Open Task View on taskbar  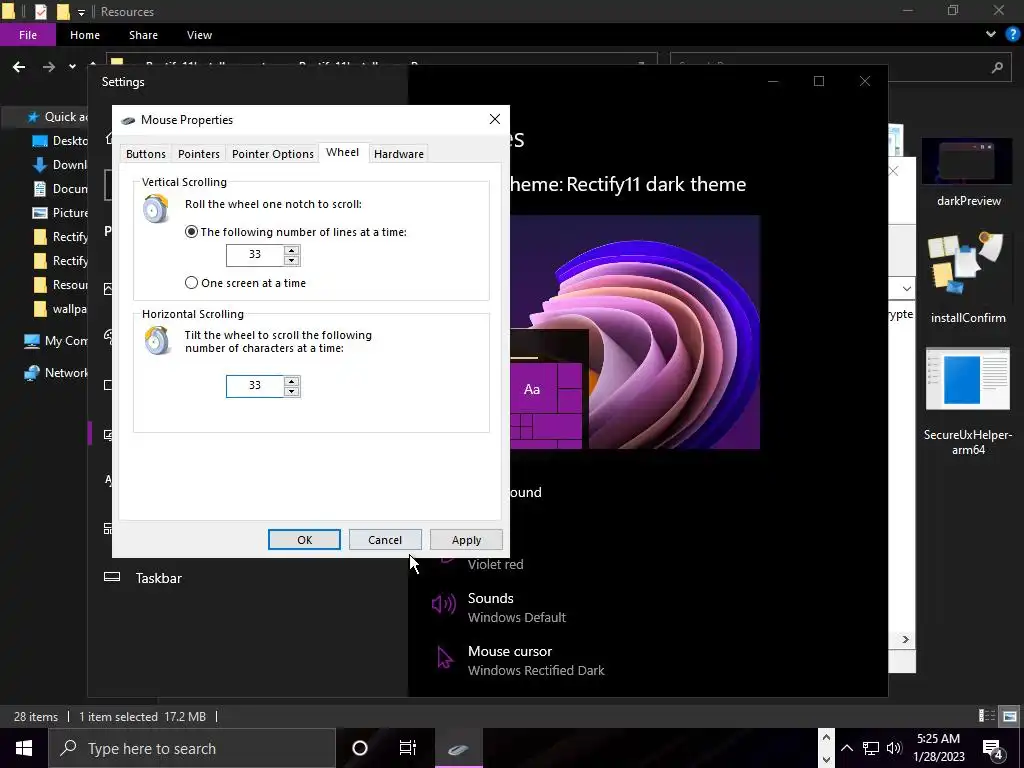point(408,748)
